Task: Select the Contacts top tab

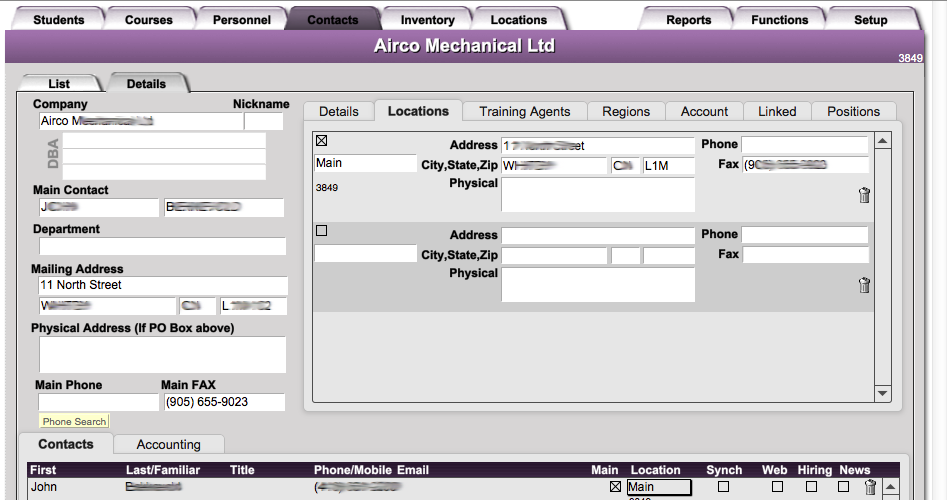Action: 333,19
